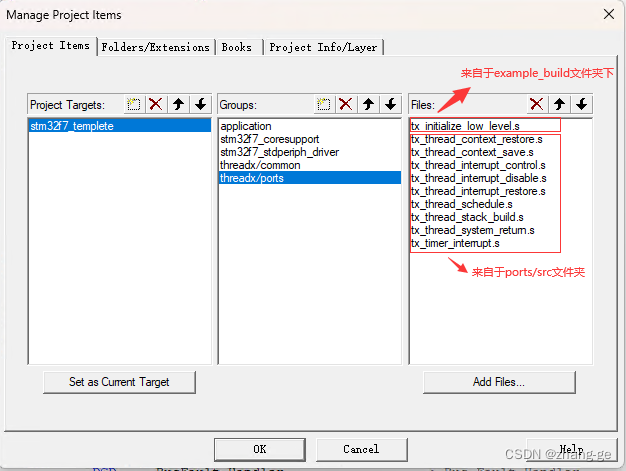Move selected group down
This screenshot has height=471, width=626.
pos(390,105)
